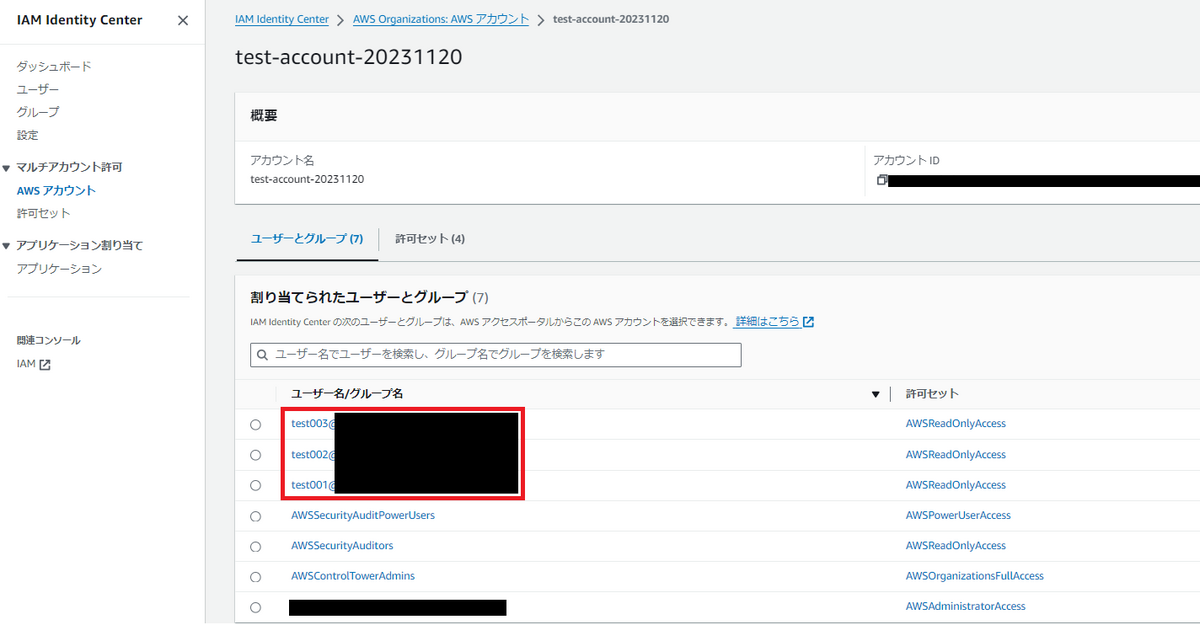Click the アカウント名 value test-account-20231120
The height and width of the screenshot is (625, 1200).
pyautogui.click(x=307, y=180)
